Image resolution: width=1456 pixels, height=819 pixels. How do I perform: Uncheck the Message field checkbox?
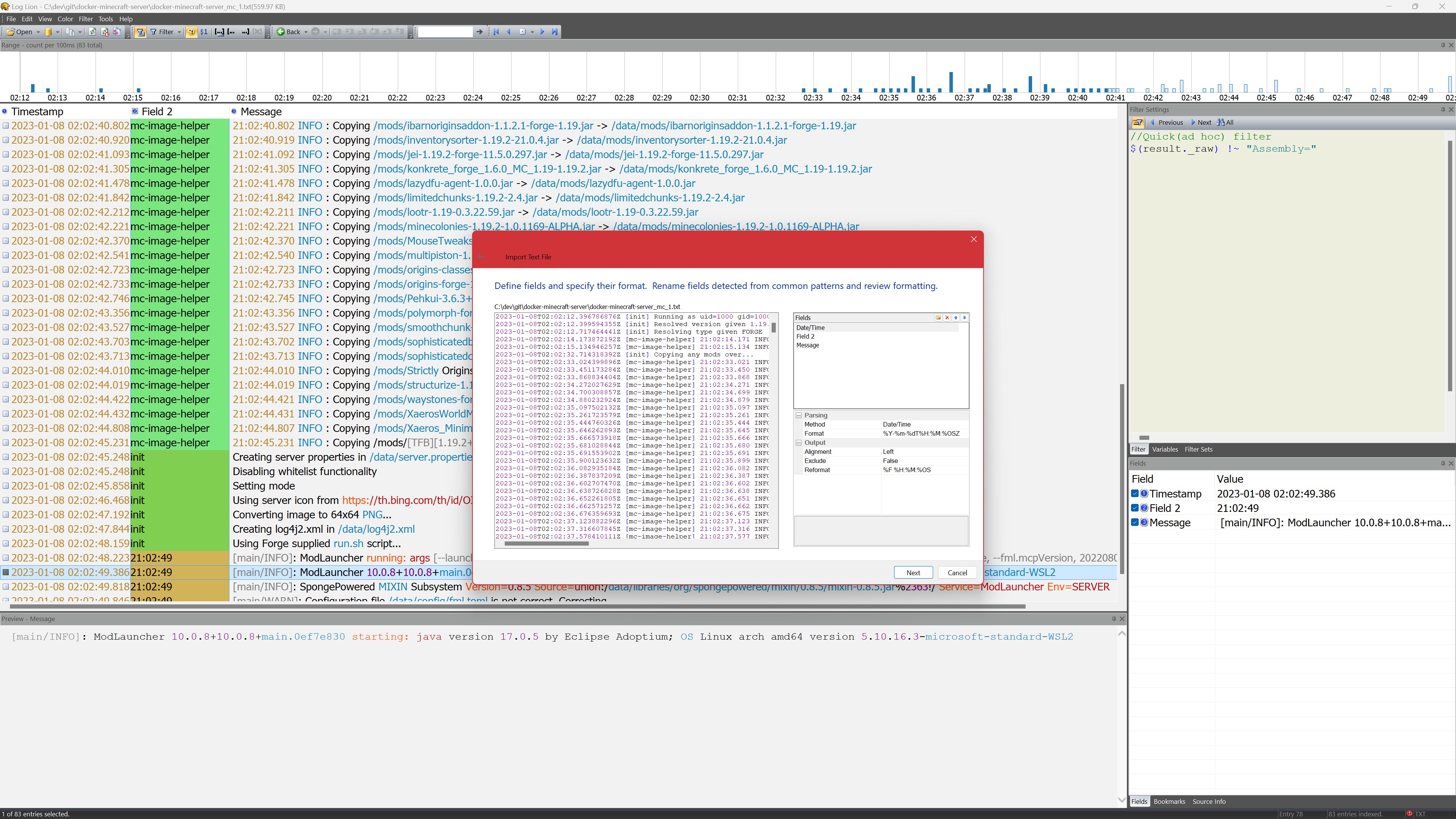coord(1134,522)
